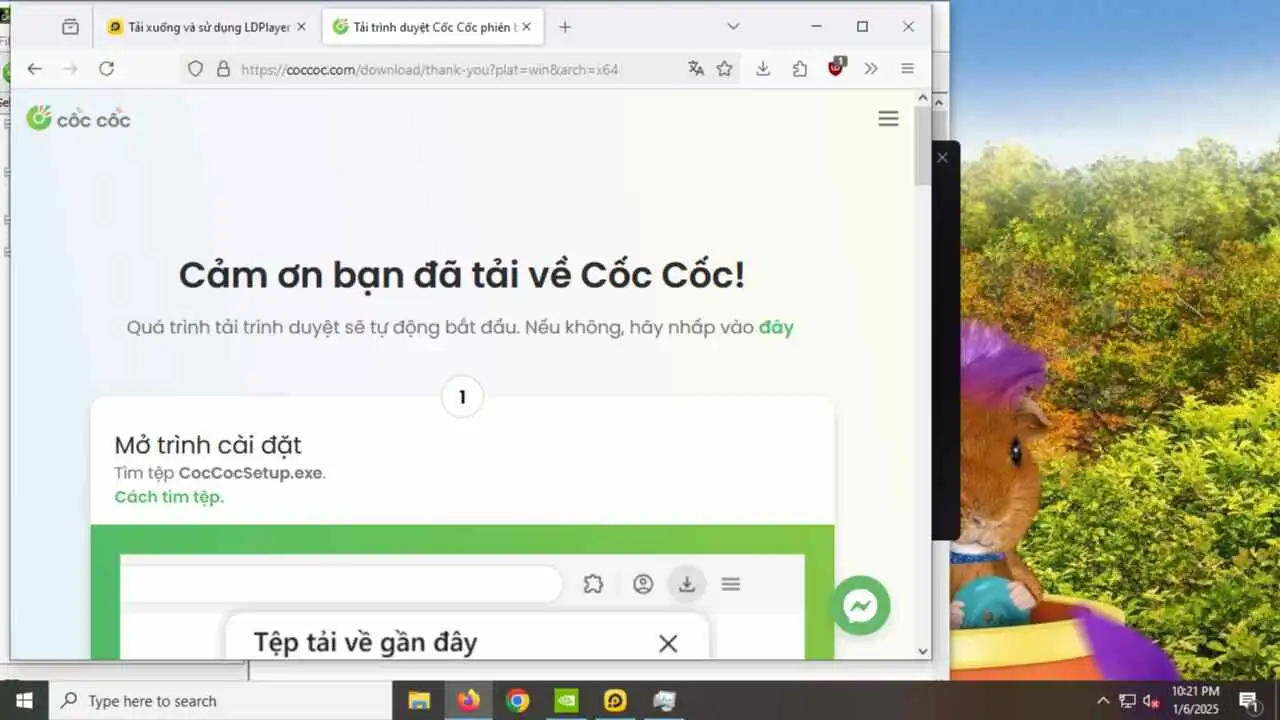Viewport: 1280px width, 720px height.
Task: Close the Cốc Cốc browser tab
Action: tap(526, 27)
